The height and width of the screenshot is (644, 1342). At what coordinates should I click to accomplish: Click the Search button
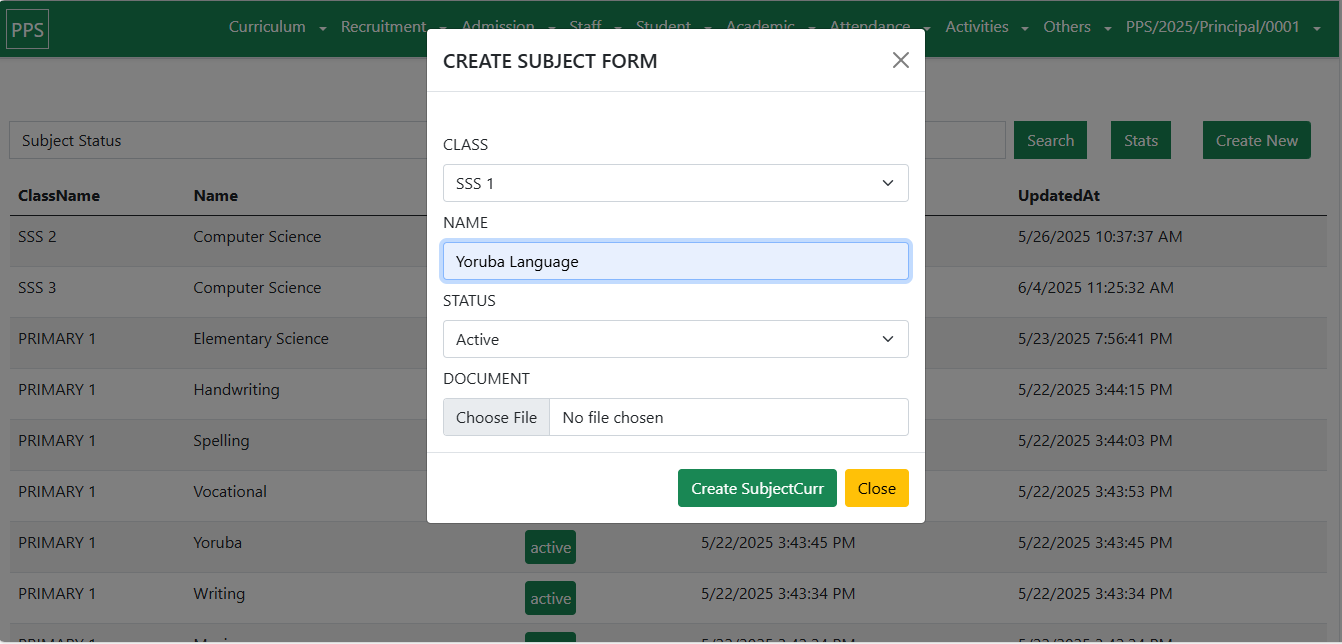point(1050,140)
